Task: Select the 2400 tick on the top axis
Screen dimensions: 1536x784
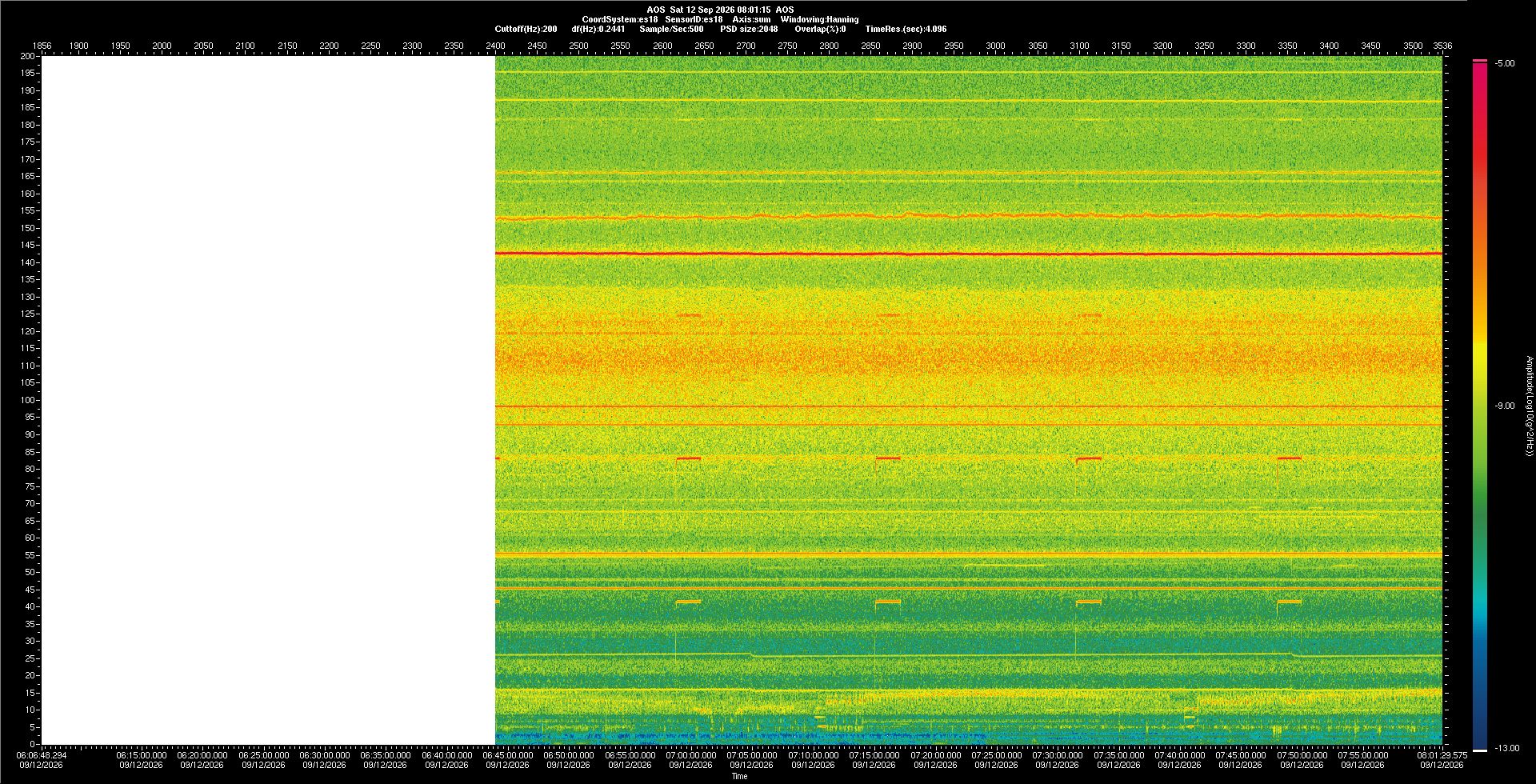Action: coord(495,46)
